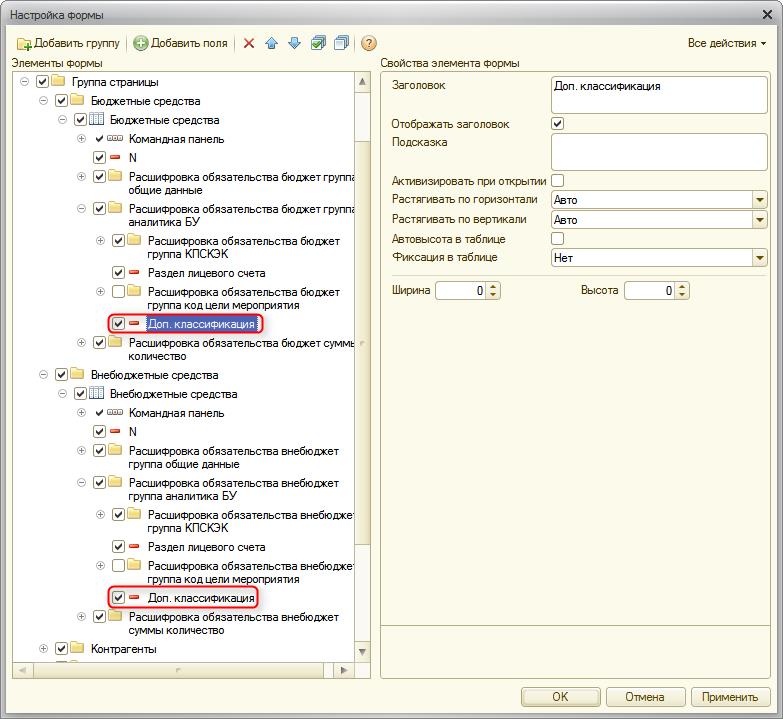Uncheck the selected Доп. классификация checkbox
The width and height of the screenshot is (783, 719).
click(118, 324)
